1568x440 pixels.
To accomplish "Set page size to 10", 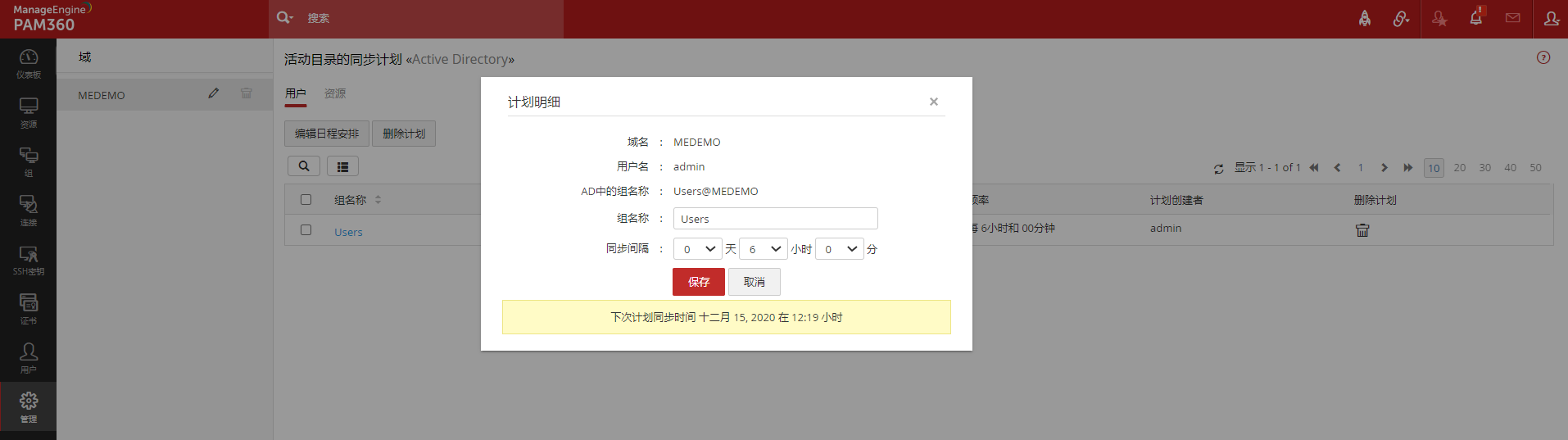I will click(1434, 168).
